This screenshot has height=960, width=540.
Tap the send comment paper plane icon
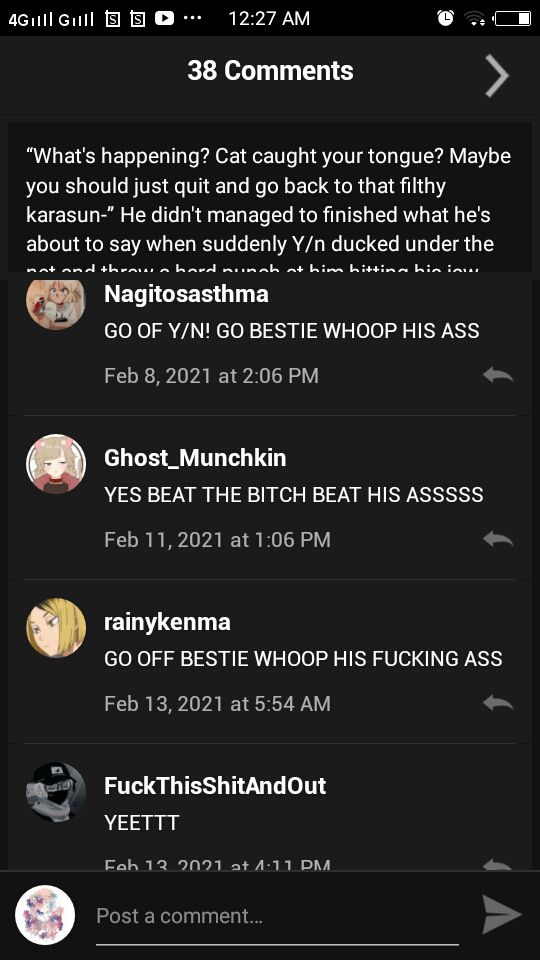(x=501, y=915)
